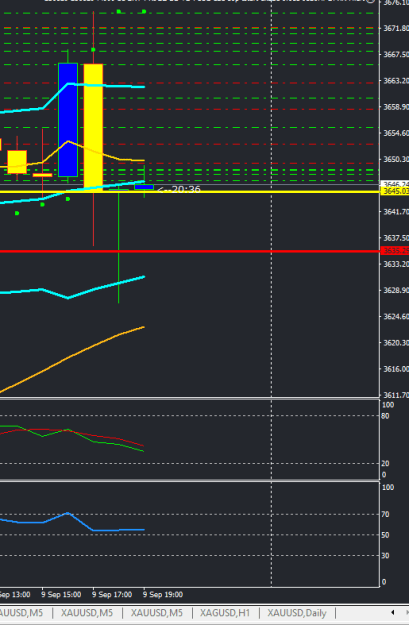
Task: Select the 20:36 candle countdown label
Action: click(x=179, y=189)
